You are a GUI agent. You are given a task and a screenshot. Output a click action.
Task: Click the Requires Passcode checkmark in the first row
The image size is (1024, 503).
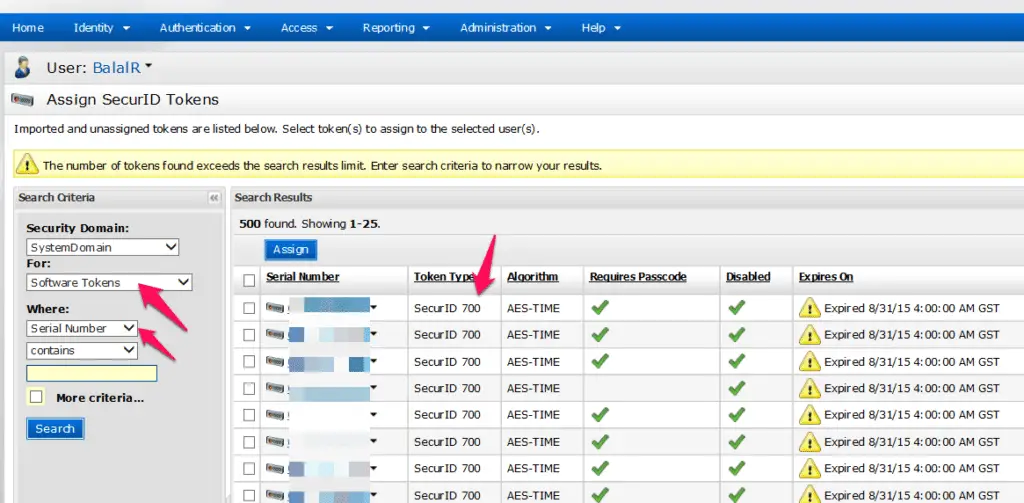click(600, 308)
